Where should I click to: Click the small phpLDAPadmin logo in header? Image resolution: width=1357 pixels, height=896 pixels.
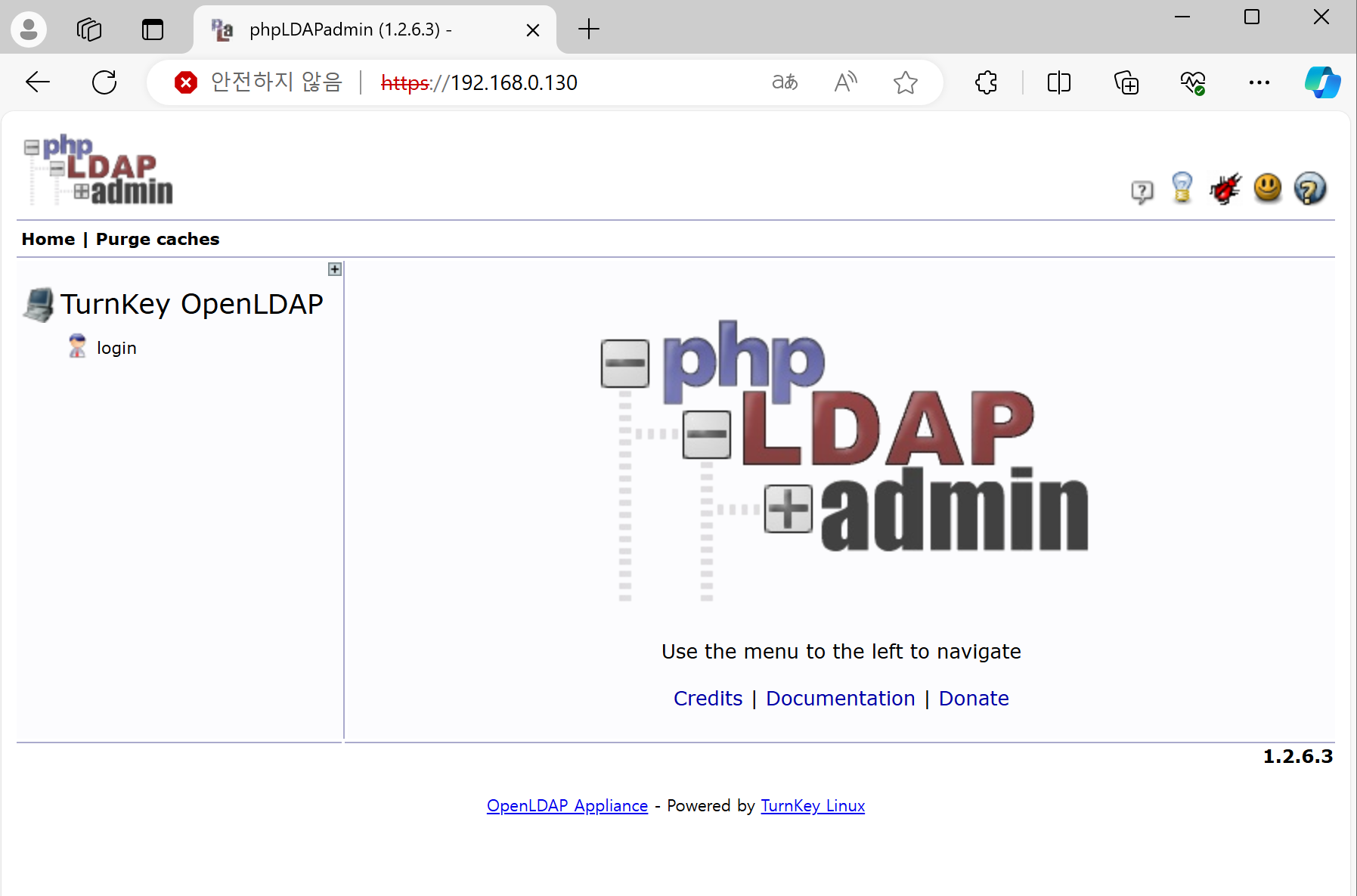coord(98,170)
